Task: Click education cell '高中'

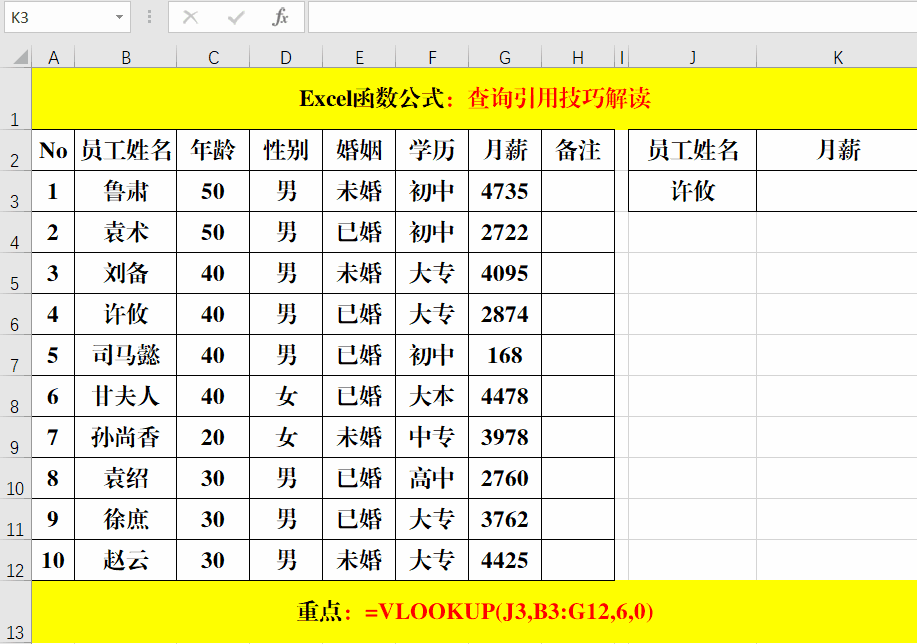Action: click(432, 478)
